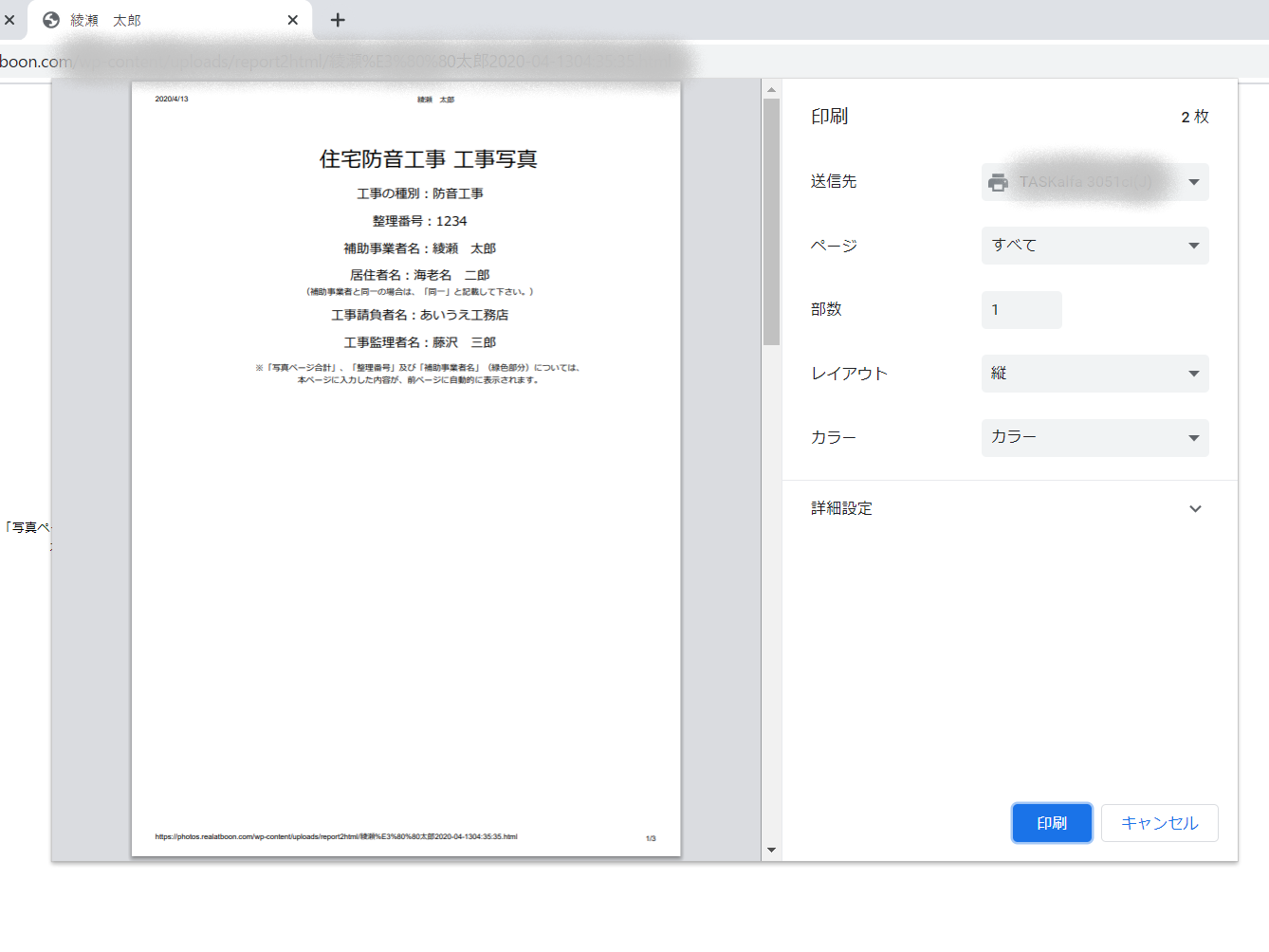Open the カラー color mode dropdown
Image resolution: width=1269 pixels, height=952 pixels.
pyautogui.click(x=1094, y=437)
